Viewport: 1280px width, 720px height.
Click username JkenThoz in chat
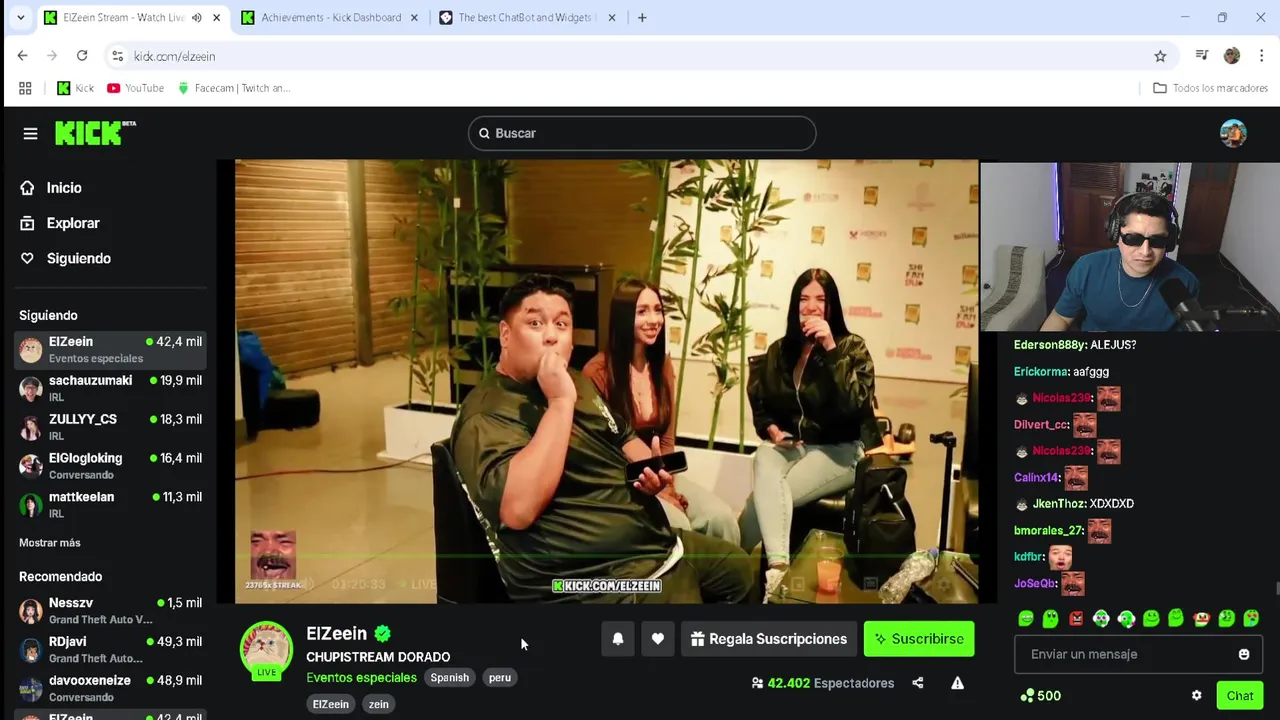click(x=1059, y=504)
